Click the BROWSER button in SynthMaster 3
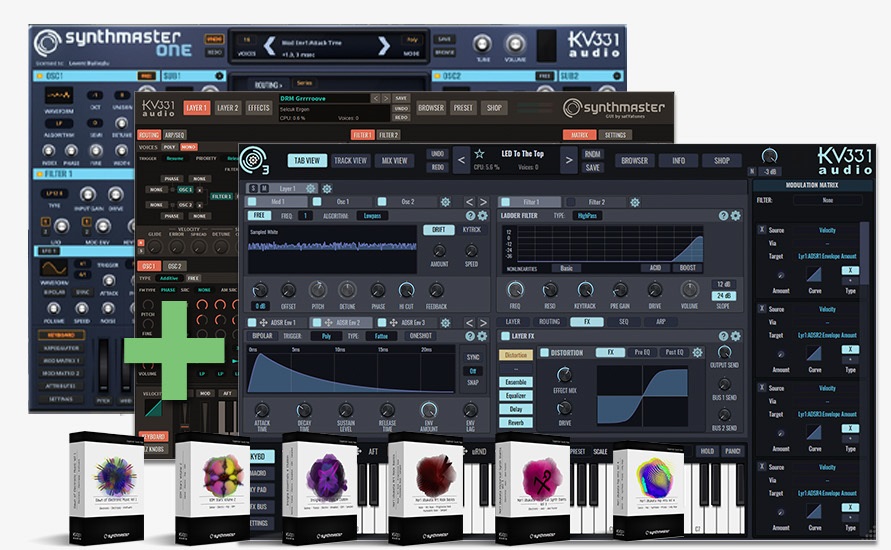The width and height of the screenshot is (891, 550). click(634, 161)
